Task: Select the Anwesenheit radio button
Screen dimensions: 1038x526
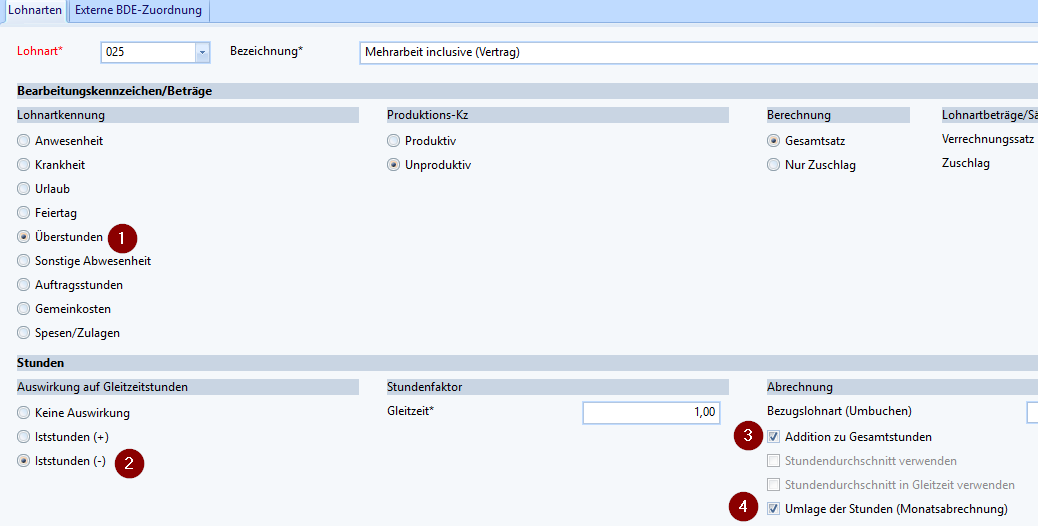Action: (x=24, y=141)
